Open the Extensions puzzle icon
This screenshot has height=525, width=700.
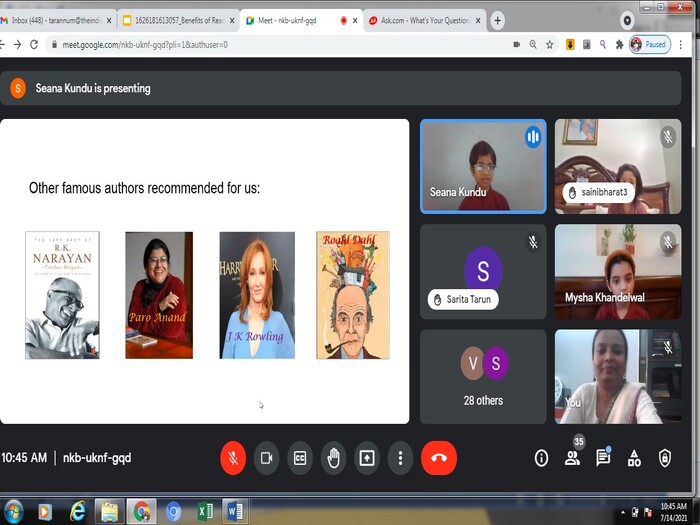point(619,45)
